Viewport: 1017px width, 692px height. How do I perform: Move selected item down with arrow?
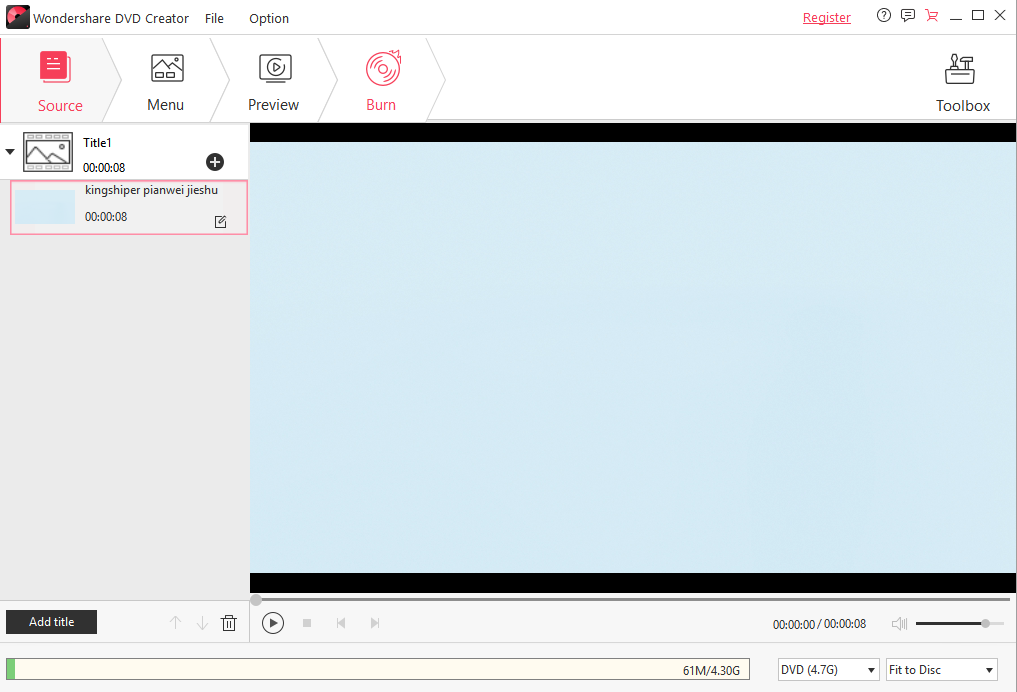(202, 623)
